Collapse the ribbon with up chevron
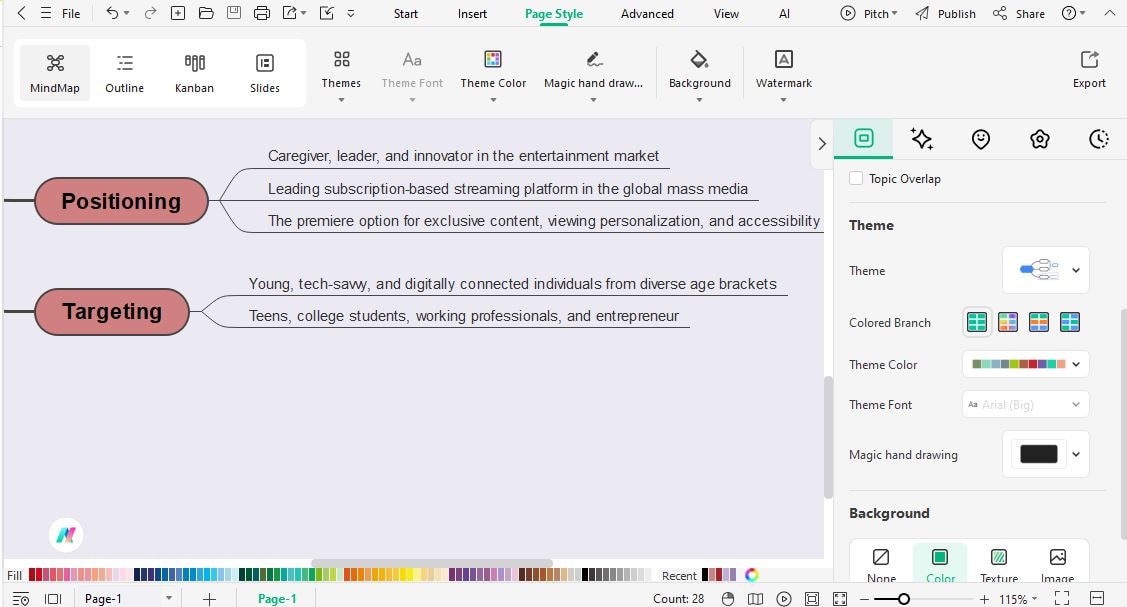This screenshot has width=1127, height=607. (x=1110, y=13)
